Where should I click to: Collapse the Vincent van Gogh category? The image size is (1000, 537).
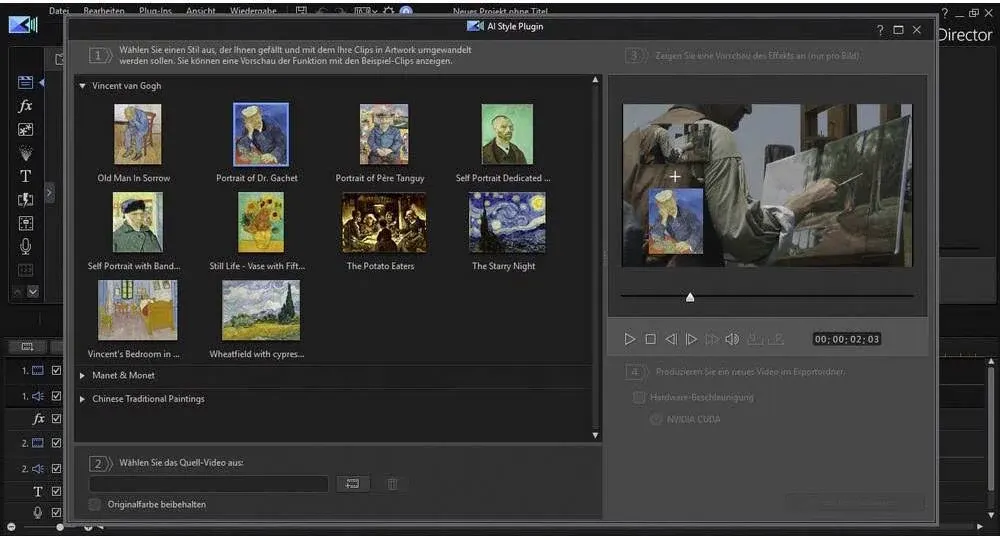83,86
